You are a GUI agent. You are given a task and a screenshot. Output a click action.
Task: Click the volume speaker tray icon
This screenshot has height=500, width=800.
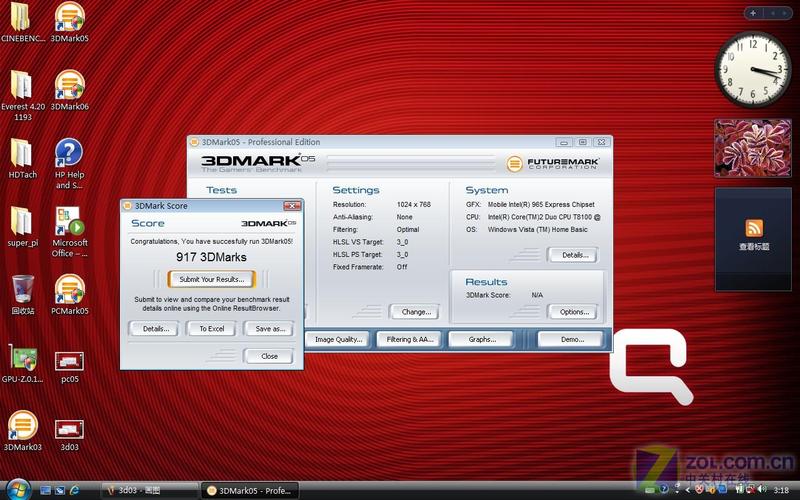[x=762, y=489]
